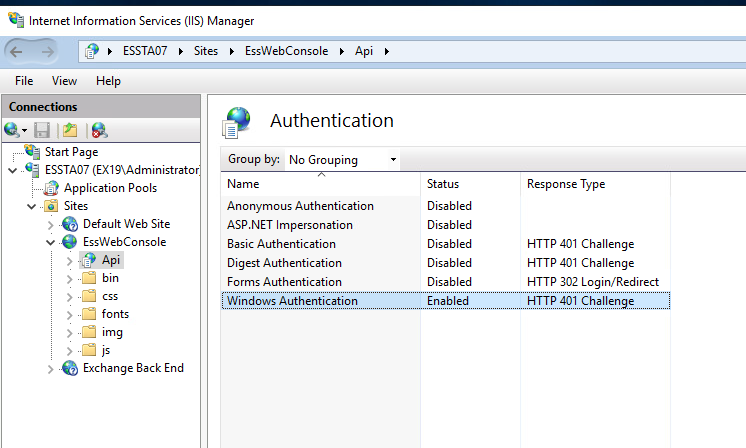The image size is (746, 448).
Task: Click the ESSTA07 server icon in tree
Action: tap(32, 170)
